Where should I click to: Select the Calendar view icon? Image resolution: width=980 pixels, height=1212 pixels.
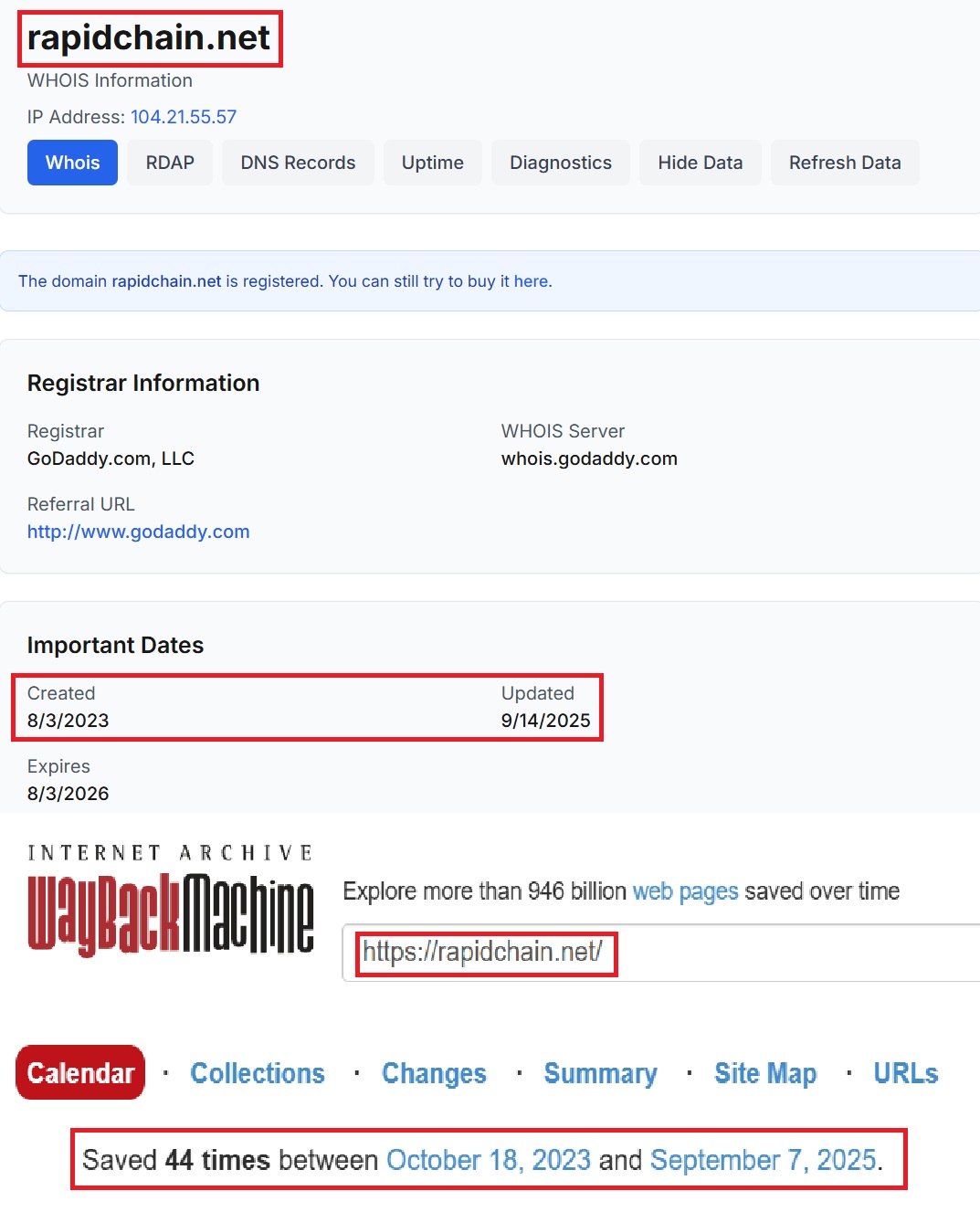79,1072
